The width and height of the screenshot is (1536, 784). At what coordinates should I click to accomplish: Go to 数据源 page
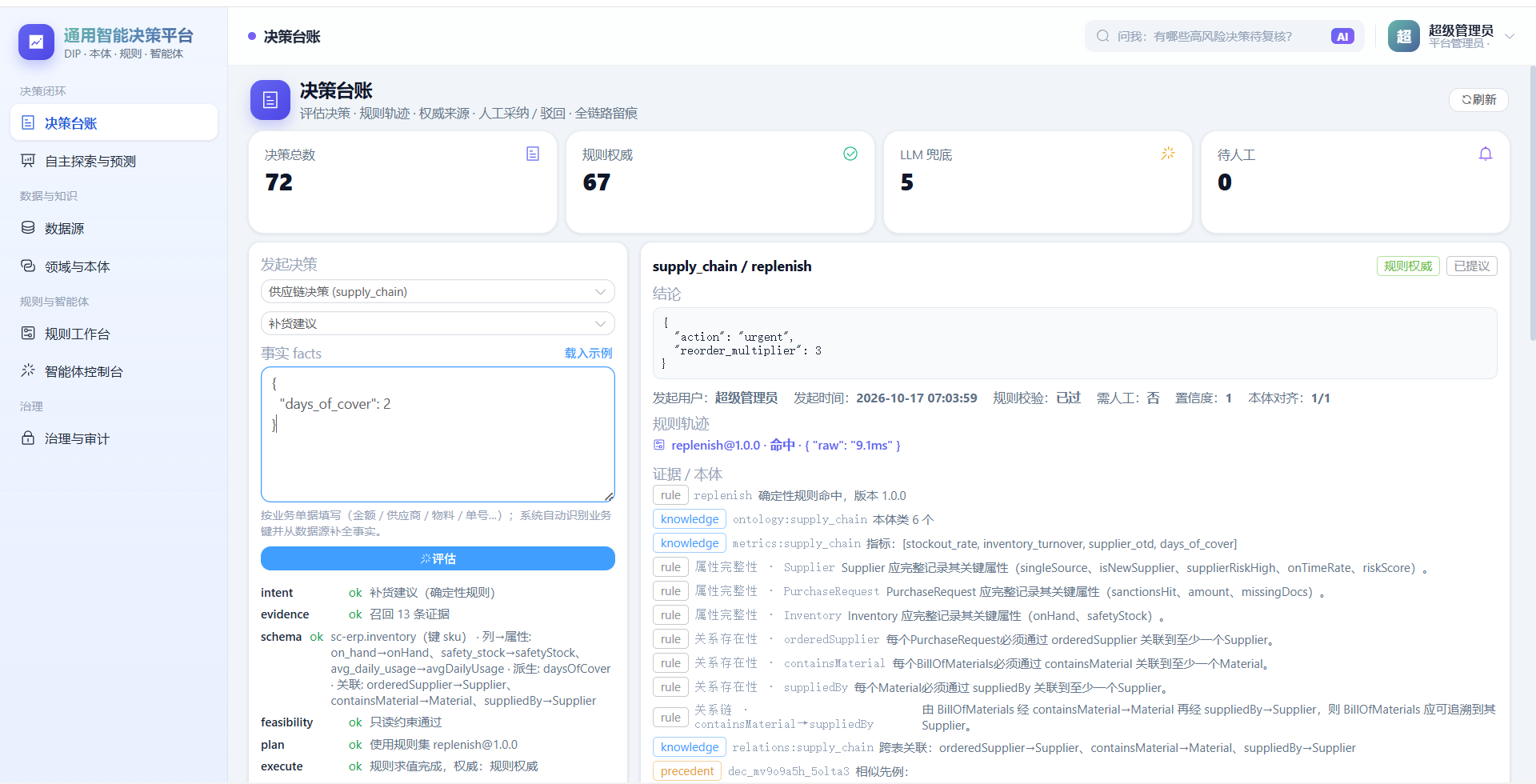[x=114, y=228]
